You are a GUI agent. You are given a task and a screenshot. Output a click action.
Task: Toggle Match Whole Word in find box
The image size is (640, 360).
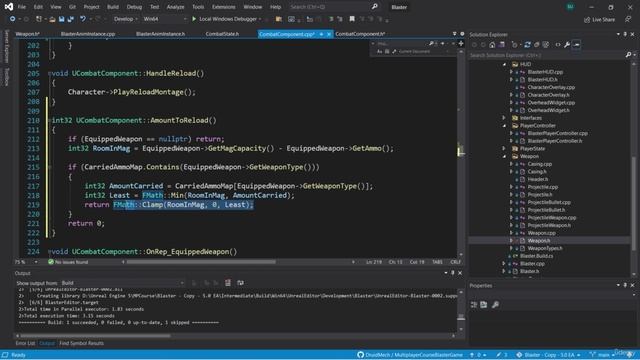387,51
